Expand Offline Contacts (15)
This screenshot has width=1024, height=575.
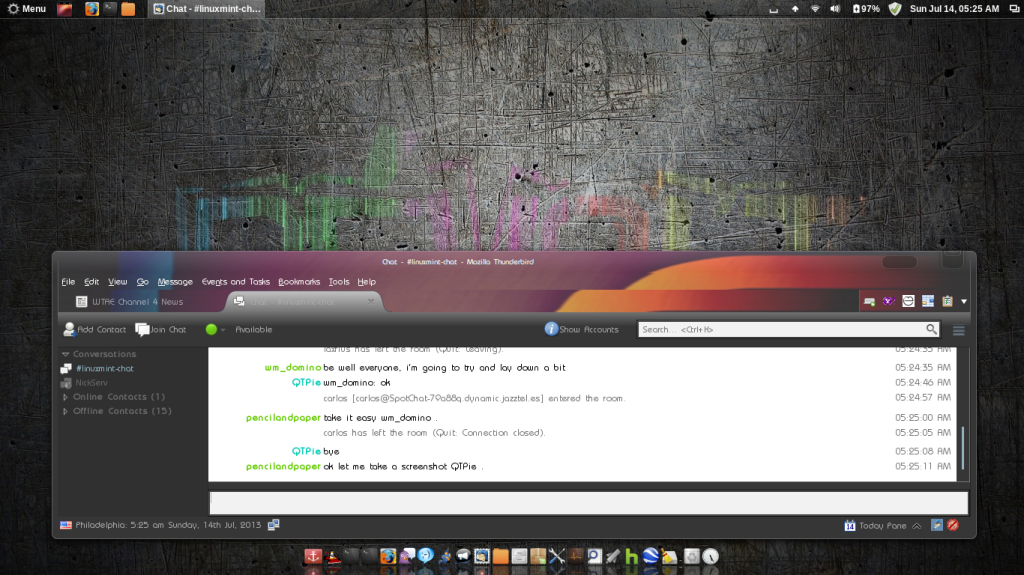tap(65, 411)
